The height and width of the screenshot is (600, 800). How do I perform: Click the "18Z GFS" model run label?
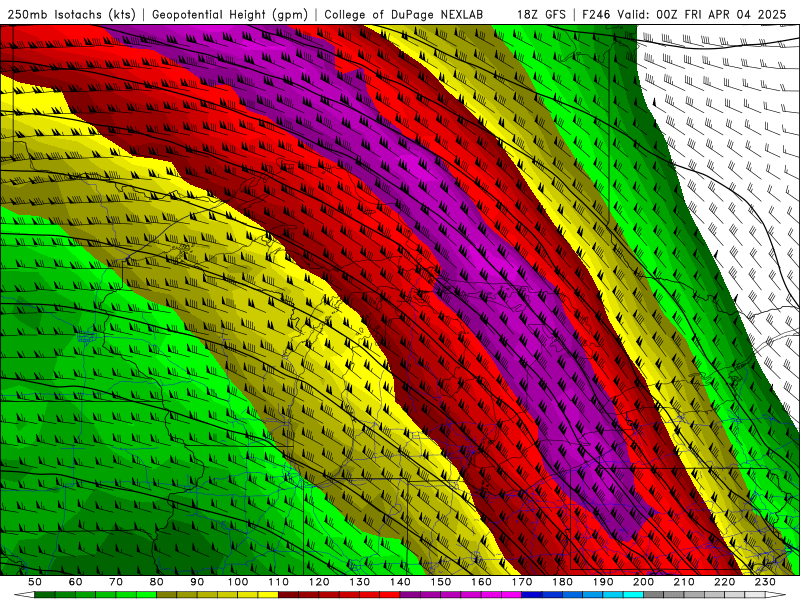tap(541, 15)
